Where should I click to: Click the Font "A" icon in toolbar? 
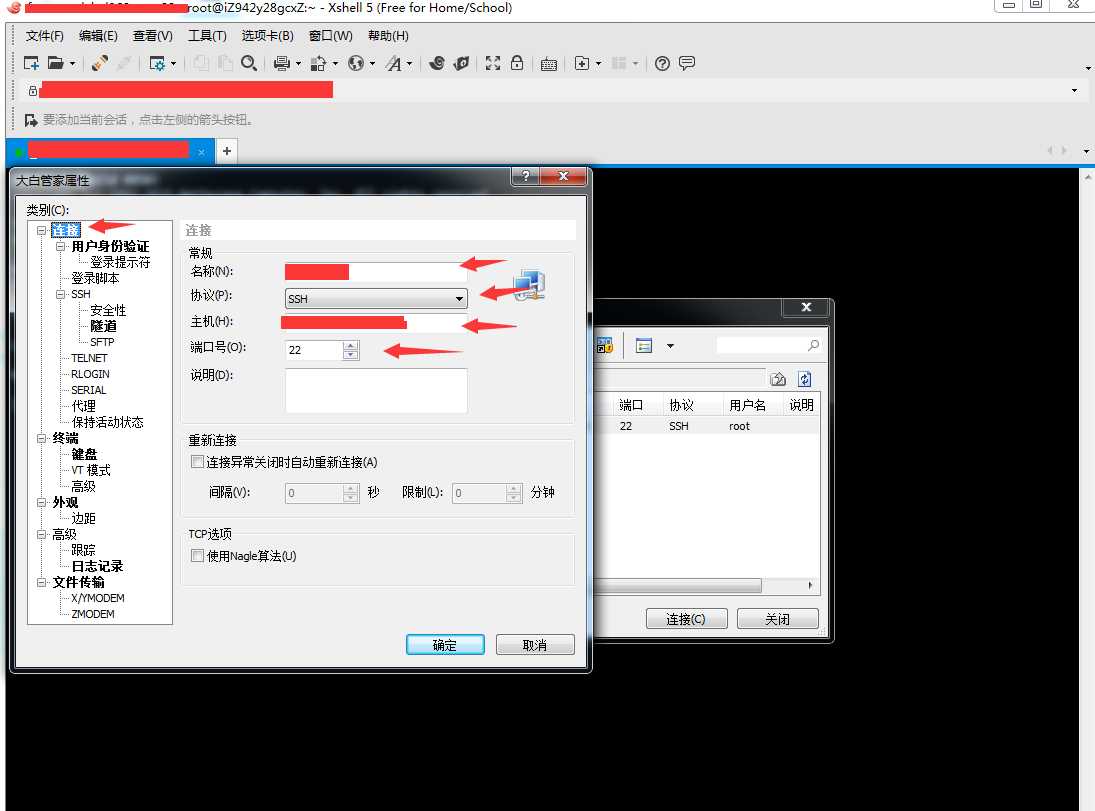(394, 64)
